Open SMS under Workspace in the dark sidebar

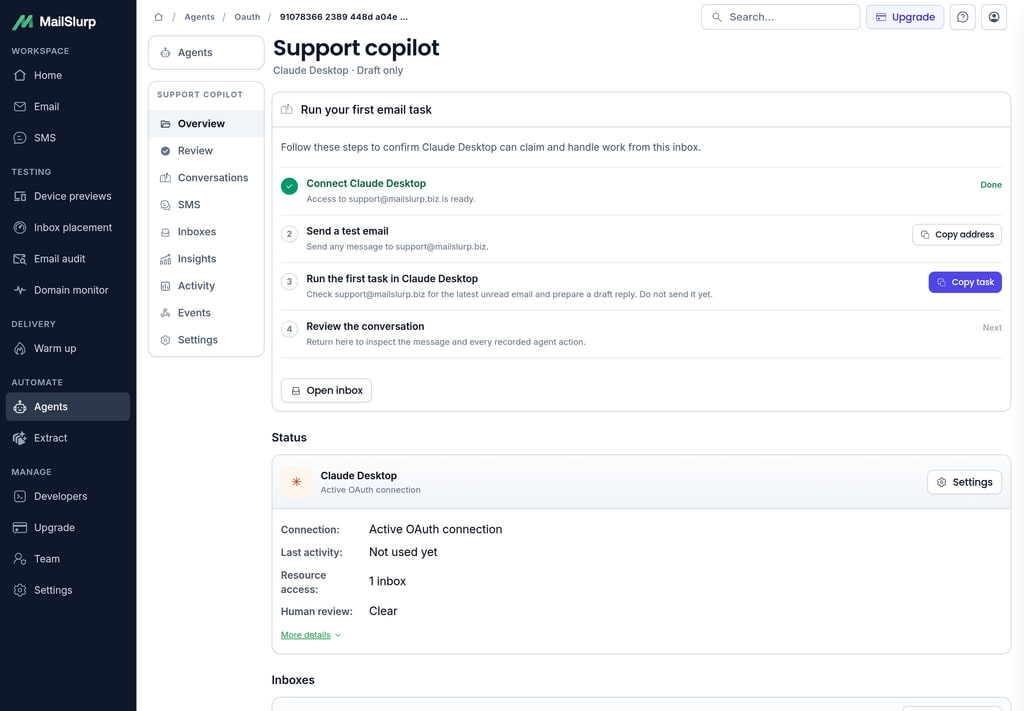[x=68, y=138]
